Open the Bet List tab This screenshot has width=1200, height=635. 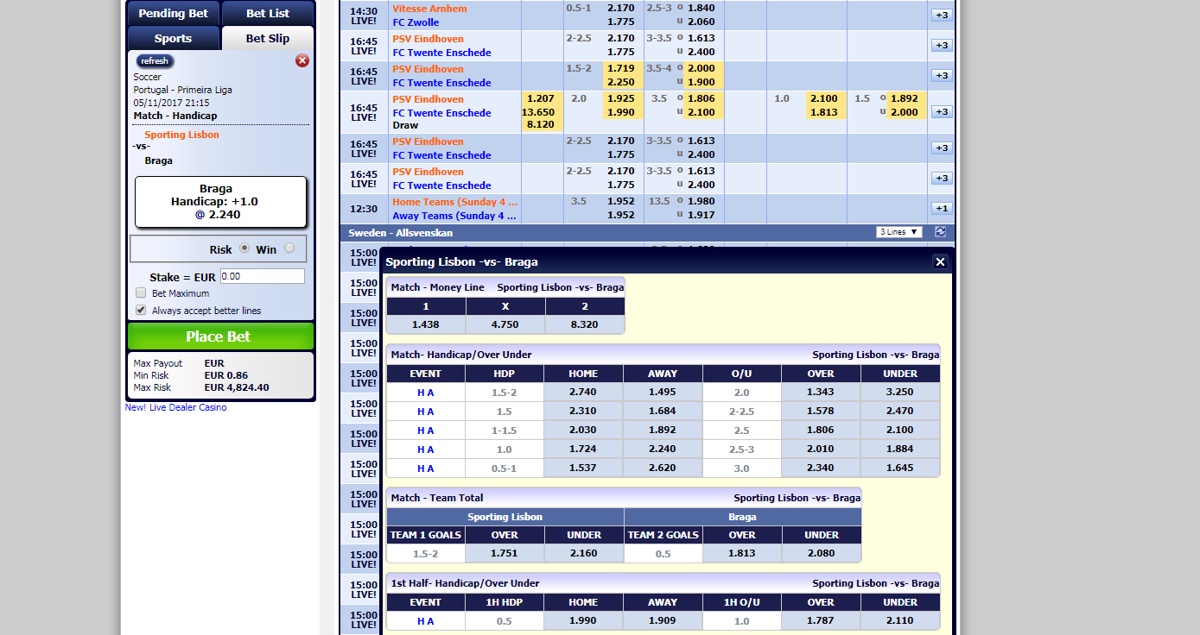coord(267,13)
